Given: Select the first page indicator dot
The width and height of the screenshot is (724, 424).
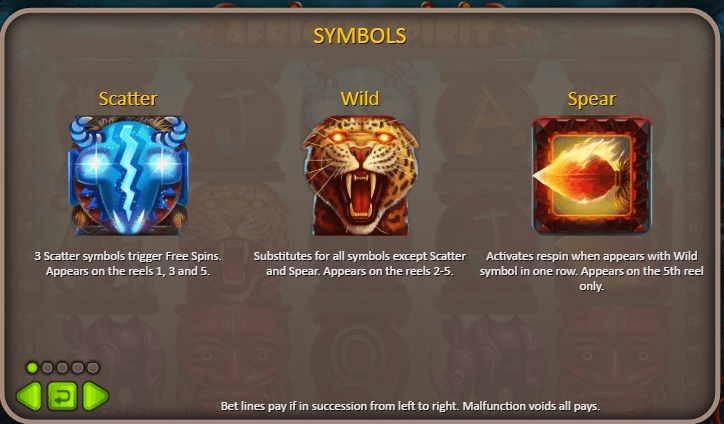Looking at the screenshot, I should [x=32, y=368].
